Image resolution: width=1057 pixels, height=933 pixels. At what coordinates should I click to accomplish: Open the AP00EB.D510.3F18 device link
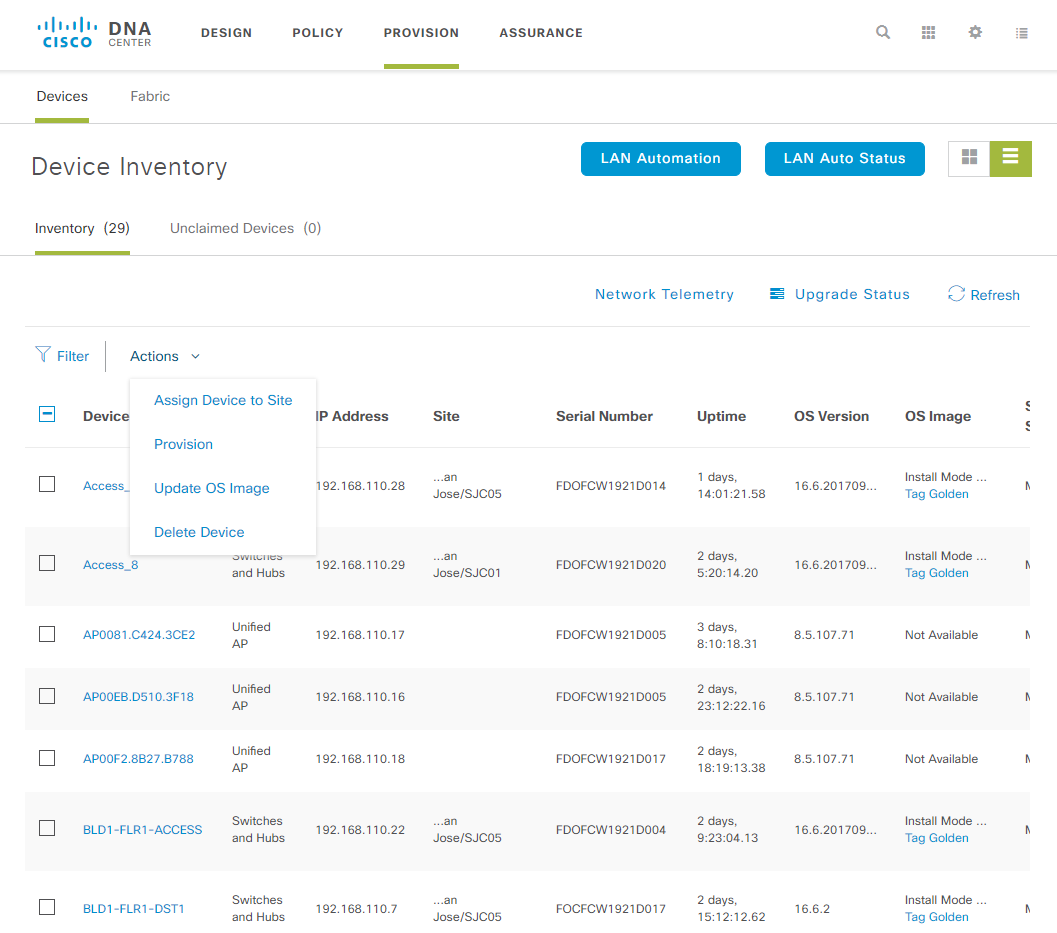(138, 697)
